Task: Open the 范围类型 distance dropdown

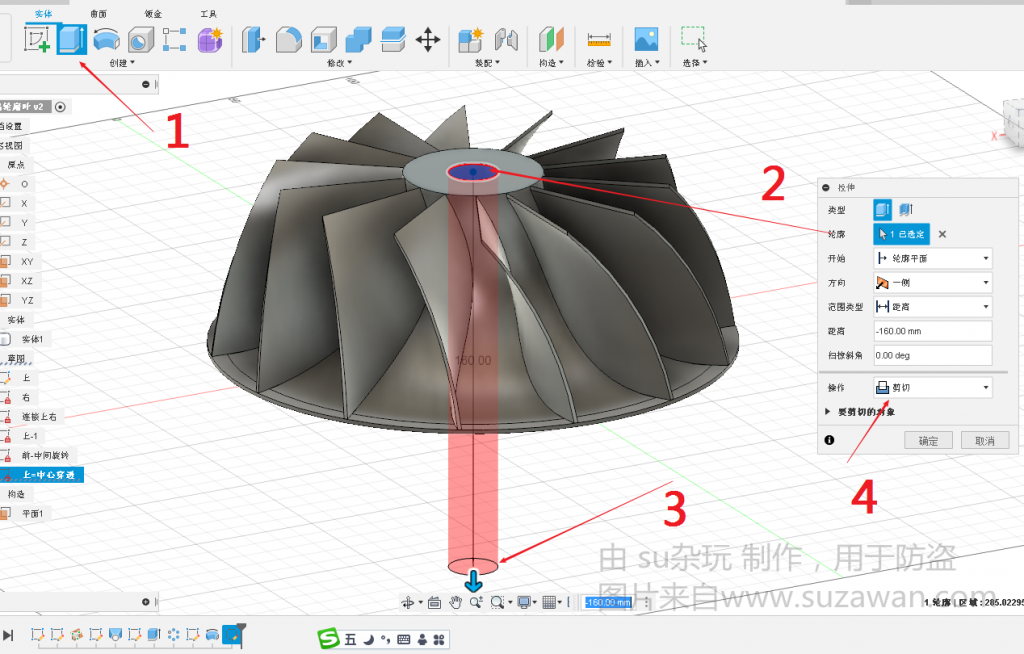Action: point(933,306)
